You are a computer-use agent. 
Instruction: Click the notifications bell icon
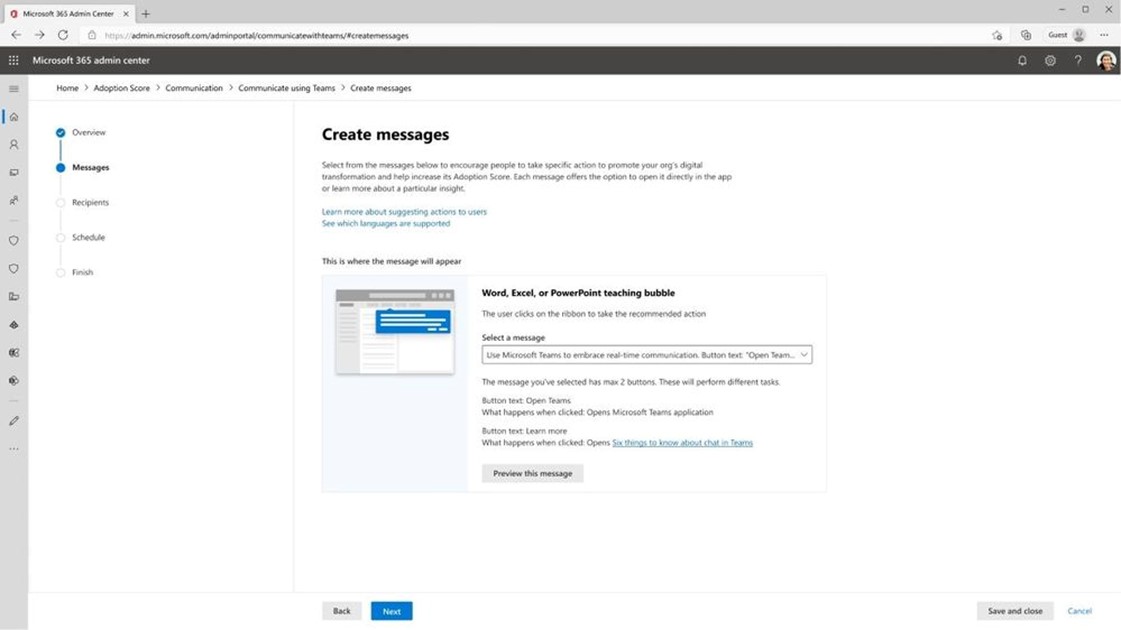[x=1022, y=60]
